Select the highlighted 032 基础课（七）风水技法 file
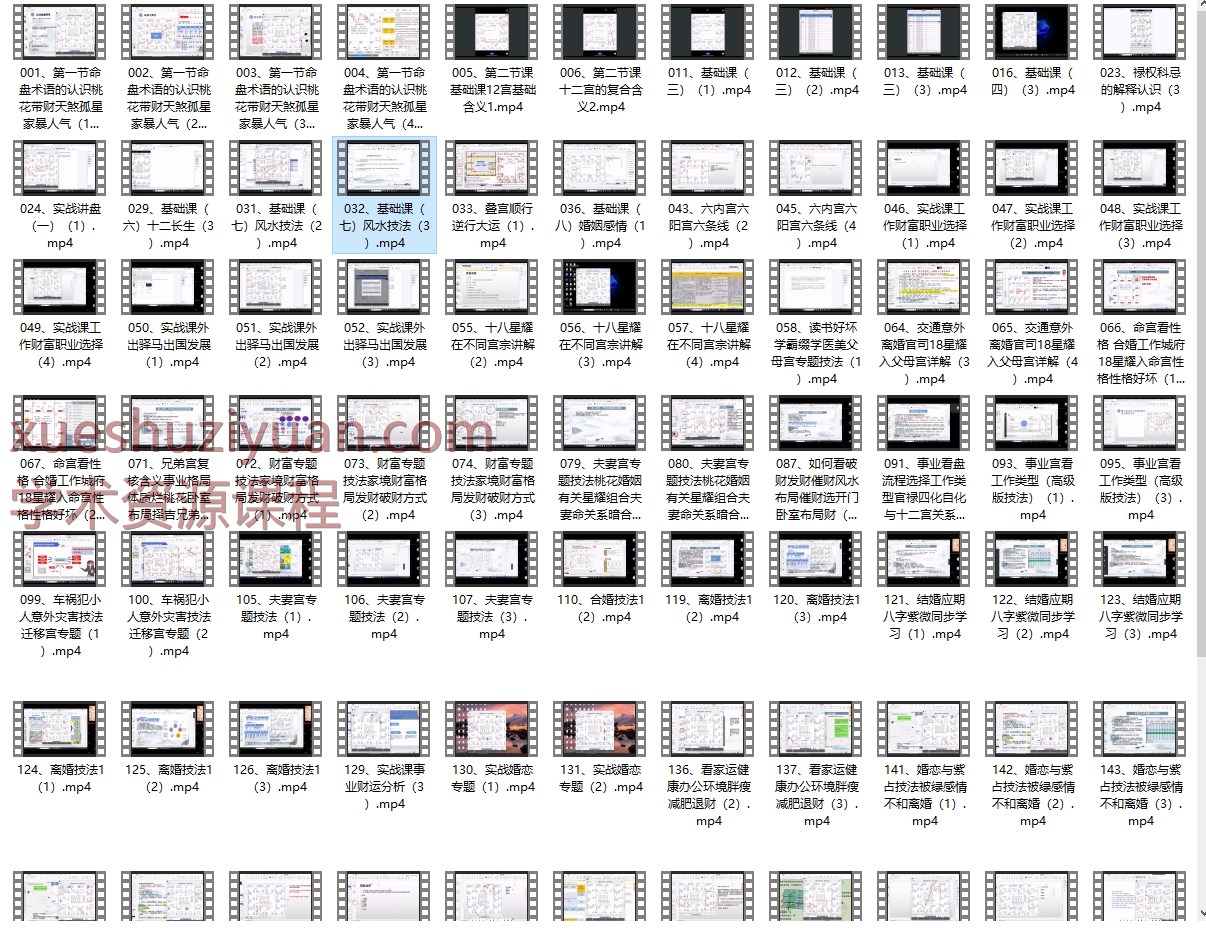This screenshot has height=936, width=1206. 384,195
